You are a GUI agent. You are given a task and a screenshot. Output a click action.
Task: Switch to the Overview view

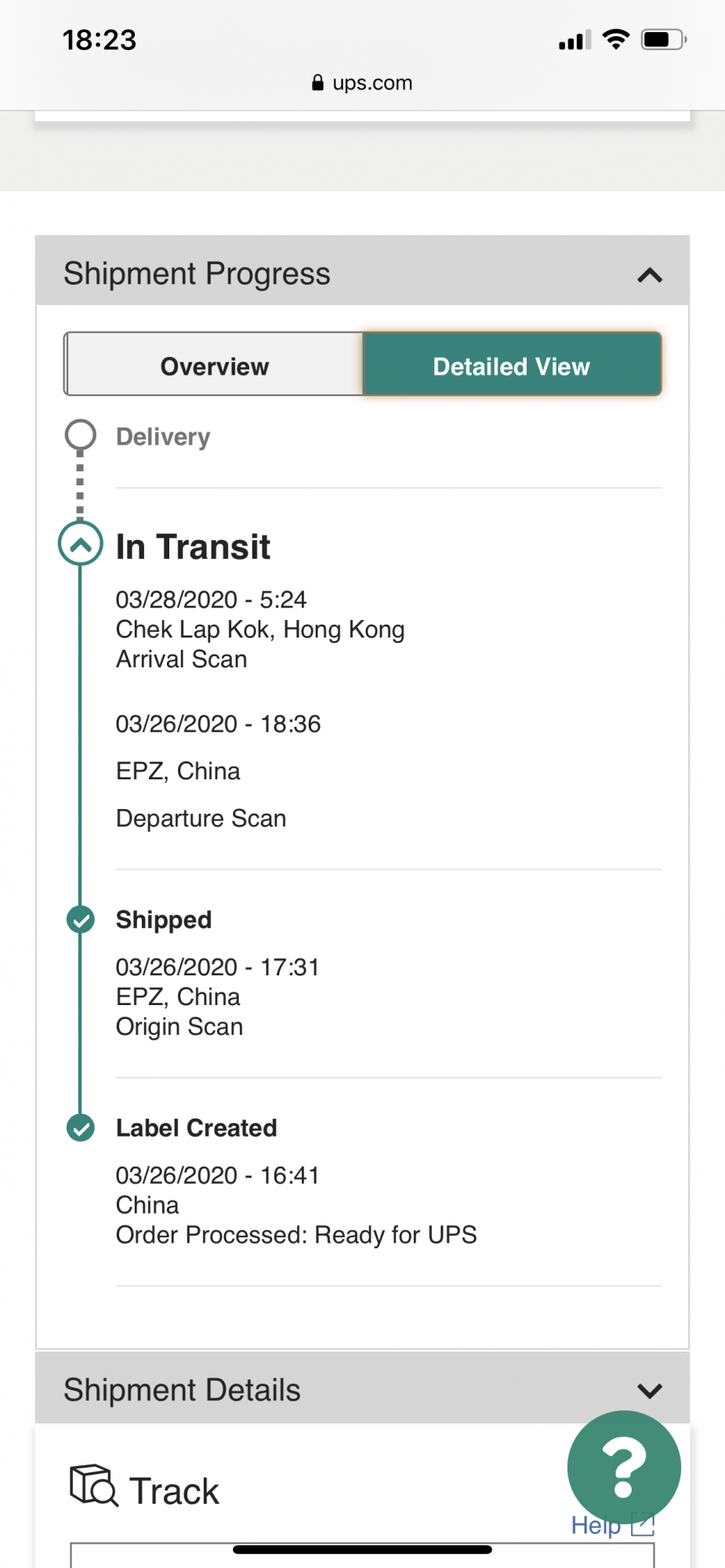(x=214, y=365)
